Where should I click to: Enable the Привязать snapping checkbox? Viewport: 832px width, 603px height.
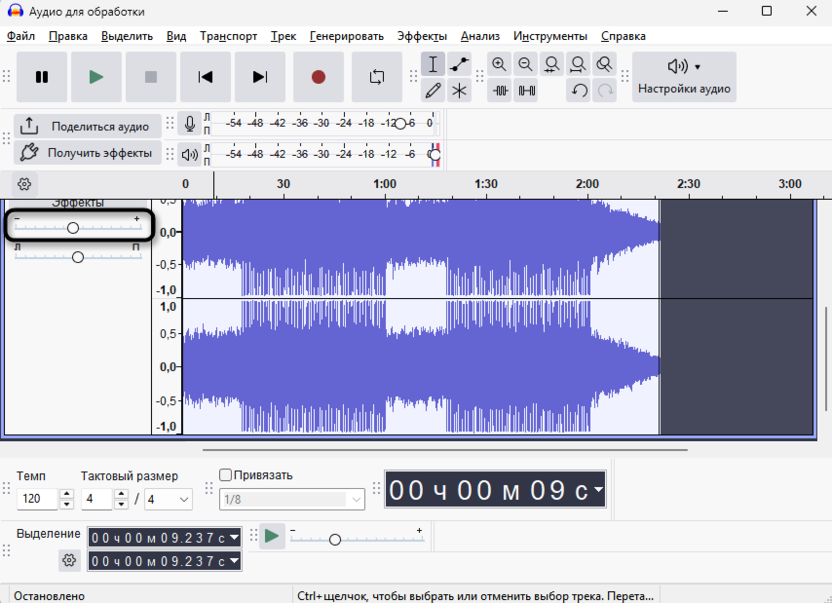[x=225, y=475]
